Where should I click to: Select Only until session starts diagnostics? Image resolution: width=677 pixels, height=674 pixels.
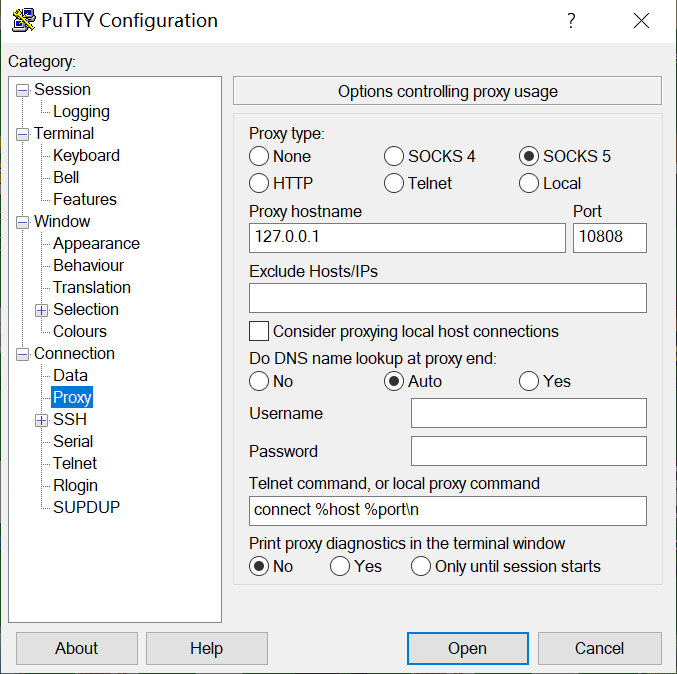(x=421, y=567)
